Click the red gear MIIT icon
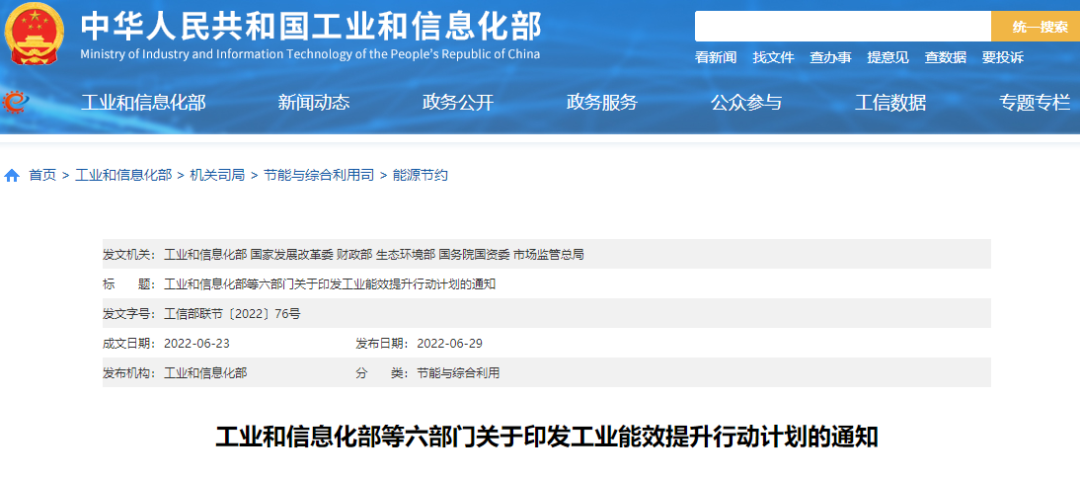Image resolution: width=1080 pixels, height=480 pixels. coord(16,101)
